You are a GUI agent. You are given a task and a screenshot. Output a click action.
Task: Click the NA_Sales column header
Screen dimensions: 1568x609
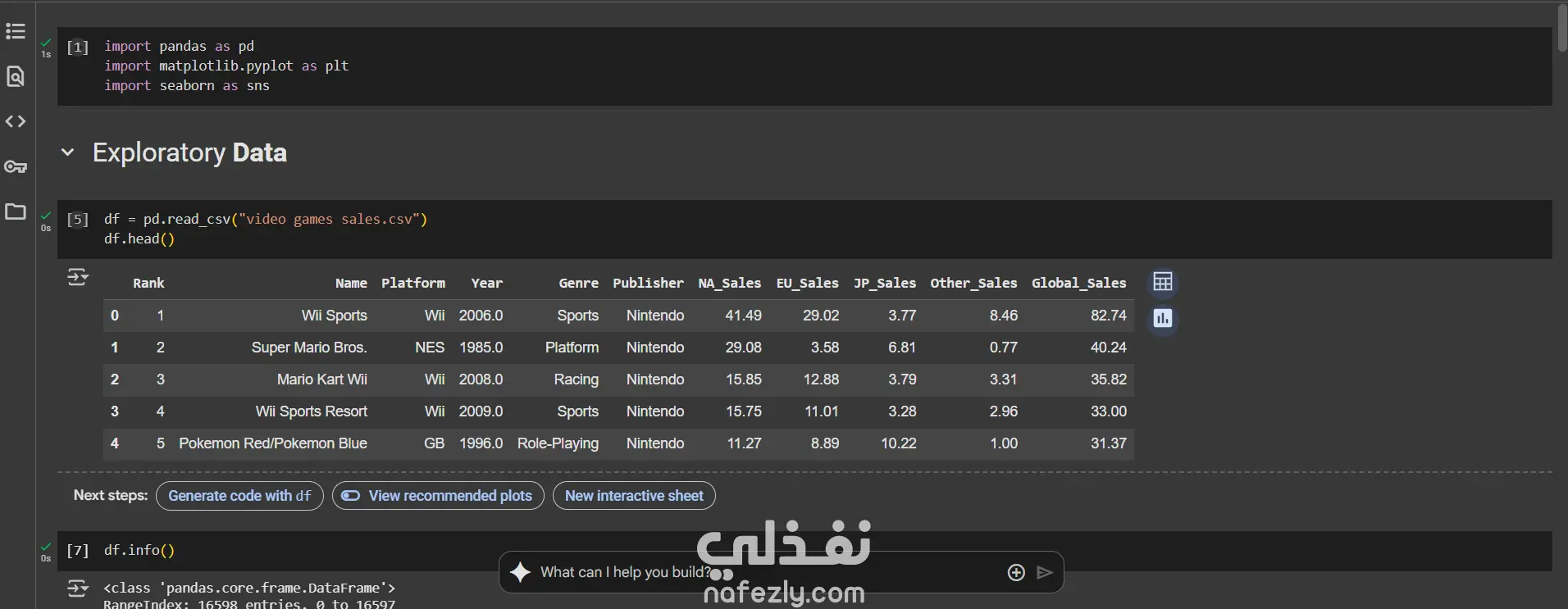click(730, 283)
